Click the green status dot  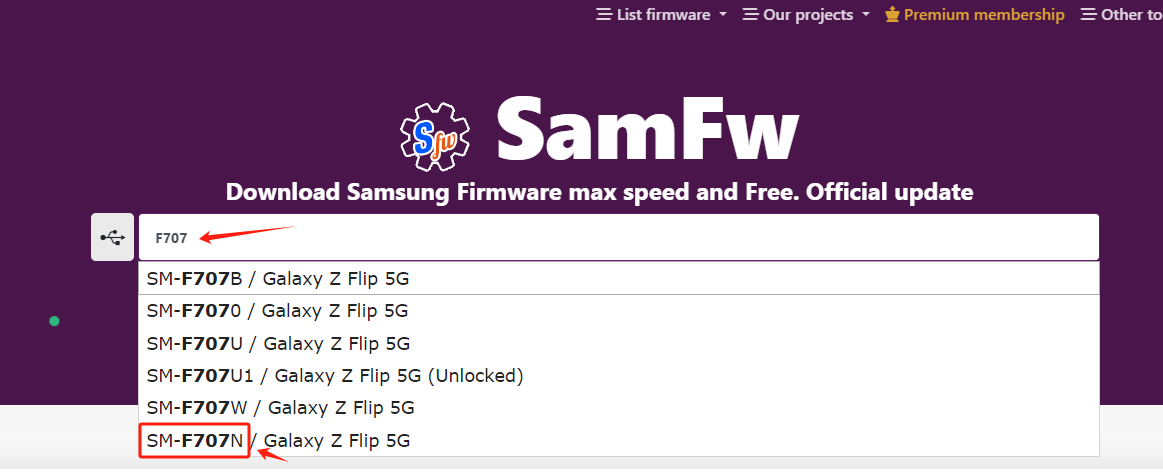54,321
